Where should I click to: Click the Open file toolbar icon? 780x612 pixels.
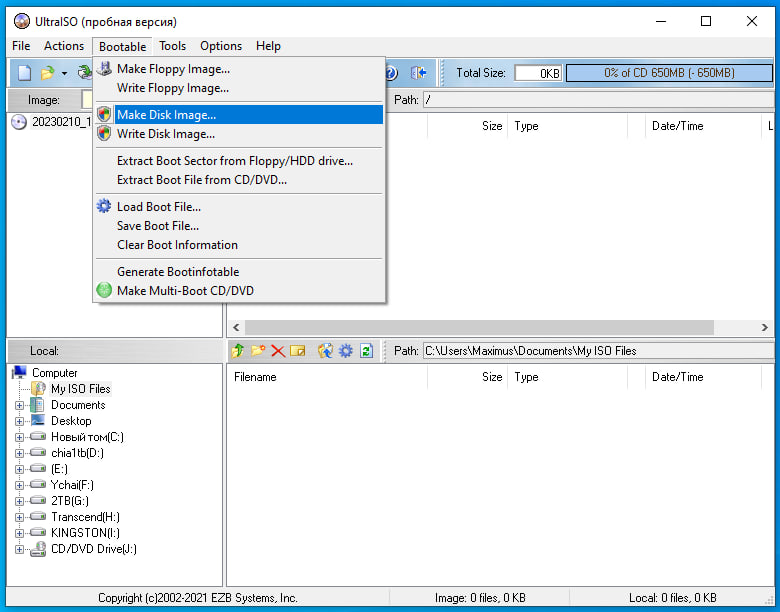pyautogui.click(x=47, y=73)
